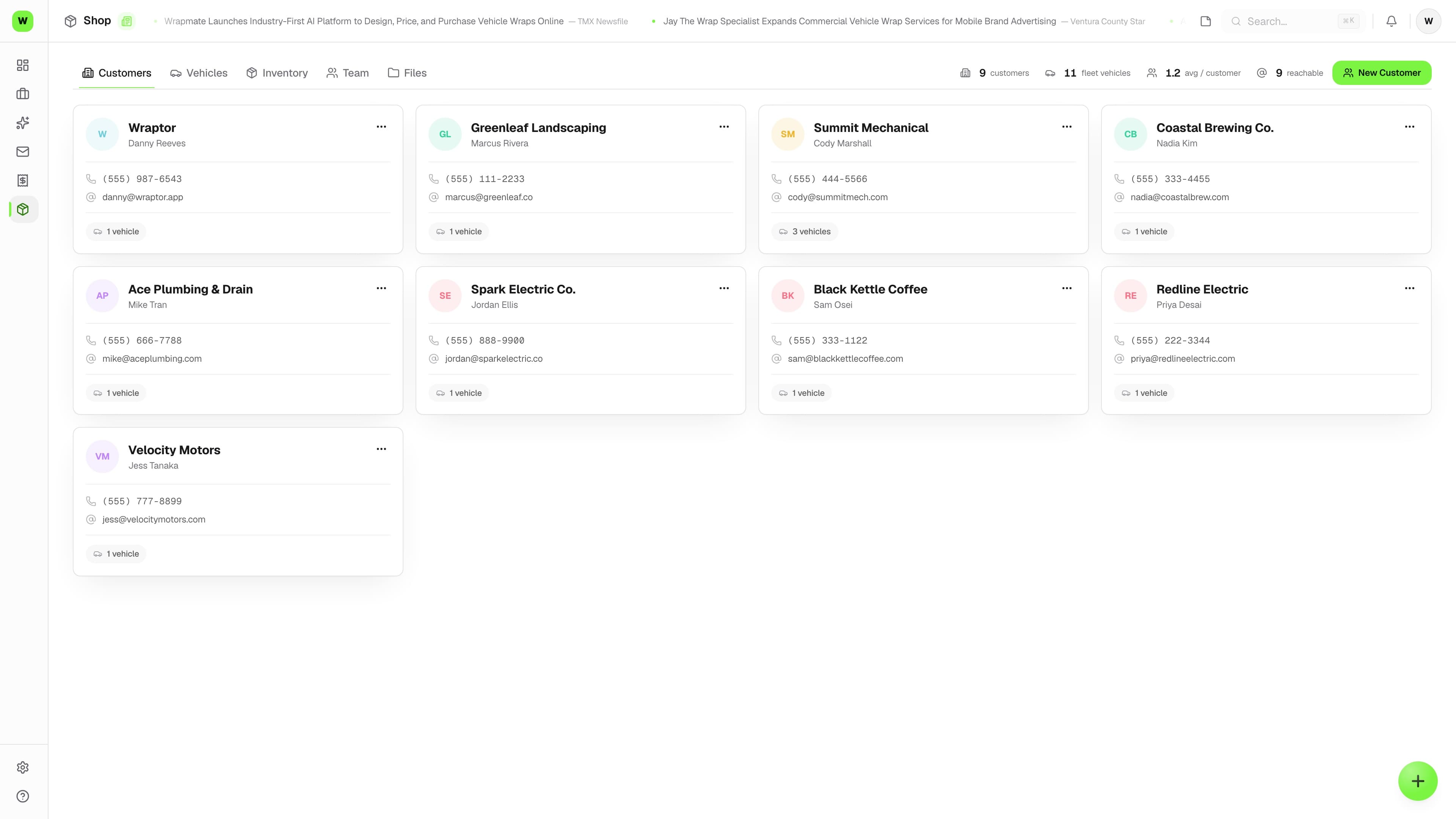Click phone (555) 222-3344

click(x=1170, y=340)
